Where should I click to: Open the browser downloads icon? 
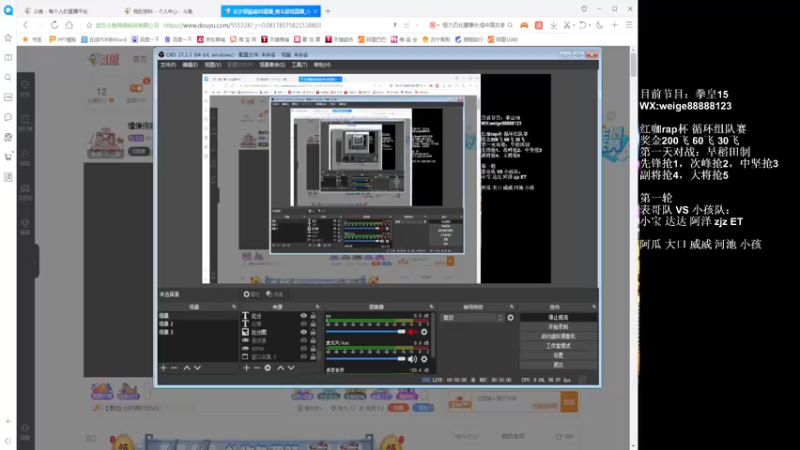tap(554, 25)
